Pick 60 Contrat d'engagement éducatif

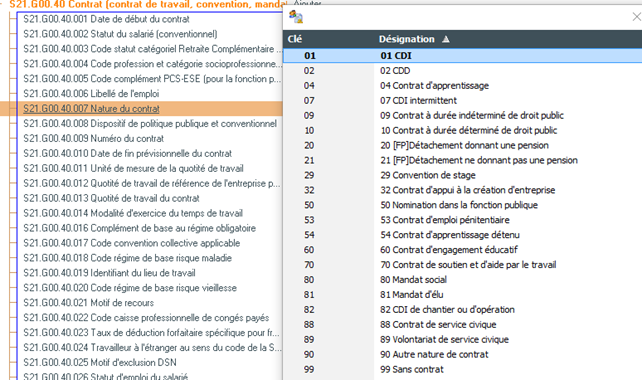click(x=448, y=250)
